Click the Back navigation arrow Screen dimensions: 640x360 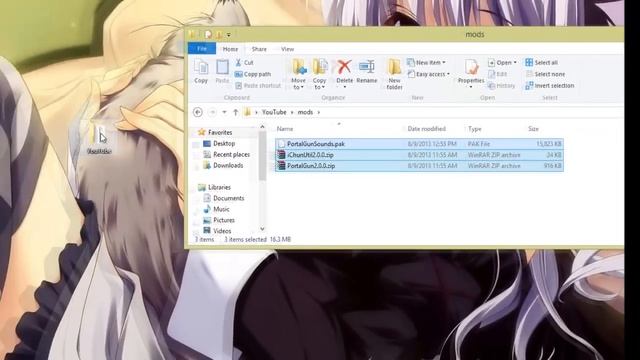[198, 112]
